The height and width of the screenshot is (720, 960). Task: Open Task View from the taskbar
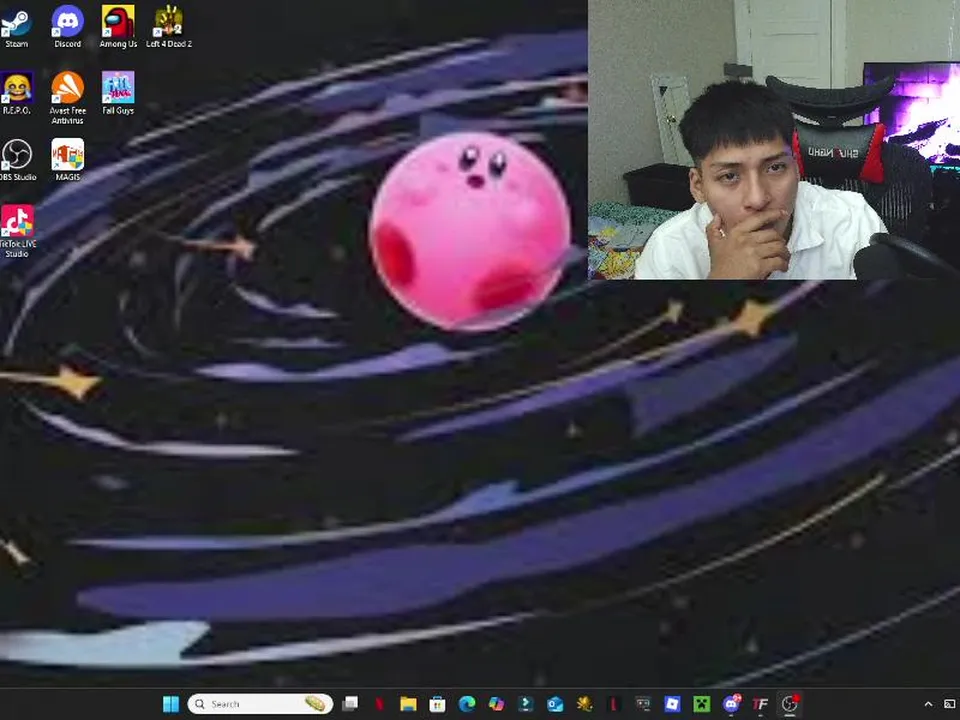point(350,704)
